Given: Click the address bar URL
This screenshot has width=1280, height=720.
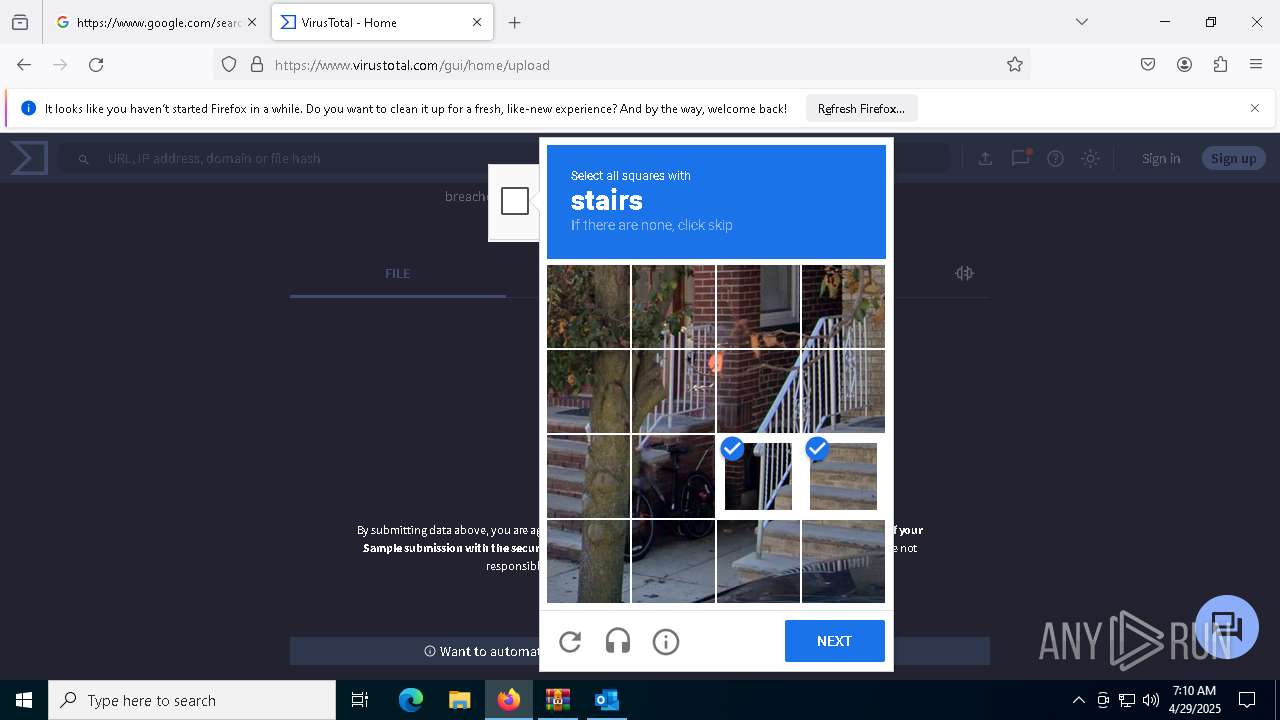Looking at the screenshot, I should [x=412, y=65].
